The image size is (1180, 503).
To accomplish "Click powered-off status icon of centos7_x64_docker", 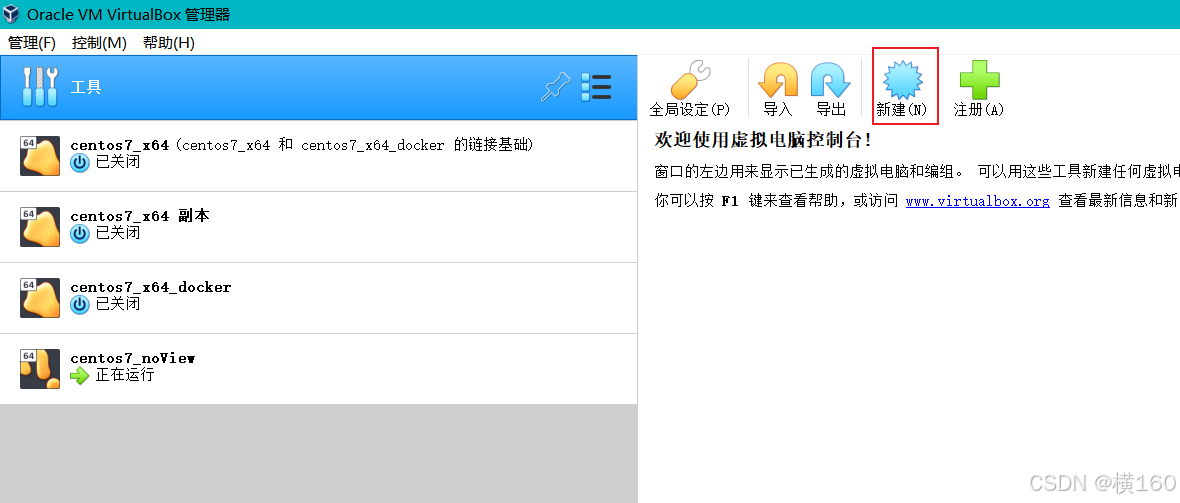I will point(80,304).
